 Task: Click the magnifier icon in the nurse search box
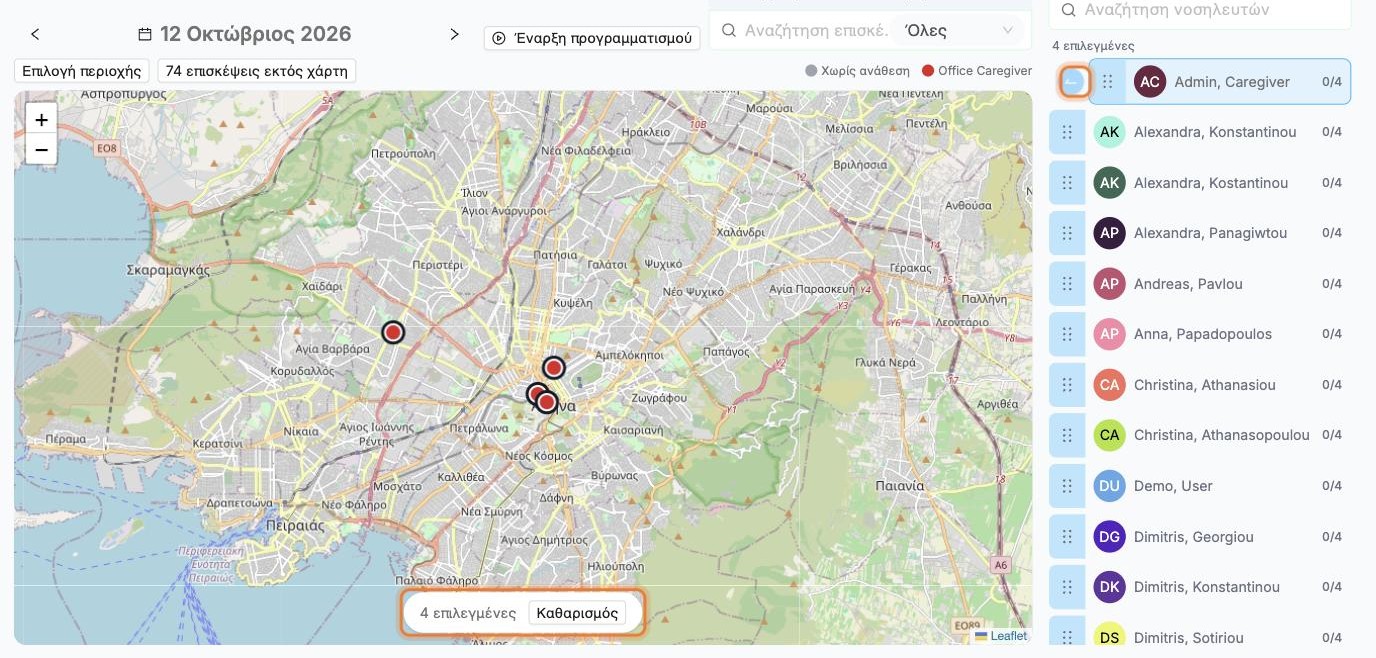(1069, 10)
